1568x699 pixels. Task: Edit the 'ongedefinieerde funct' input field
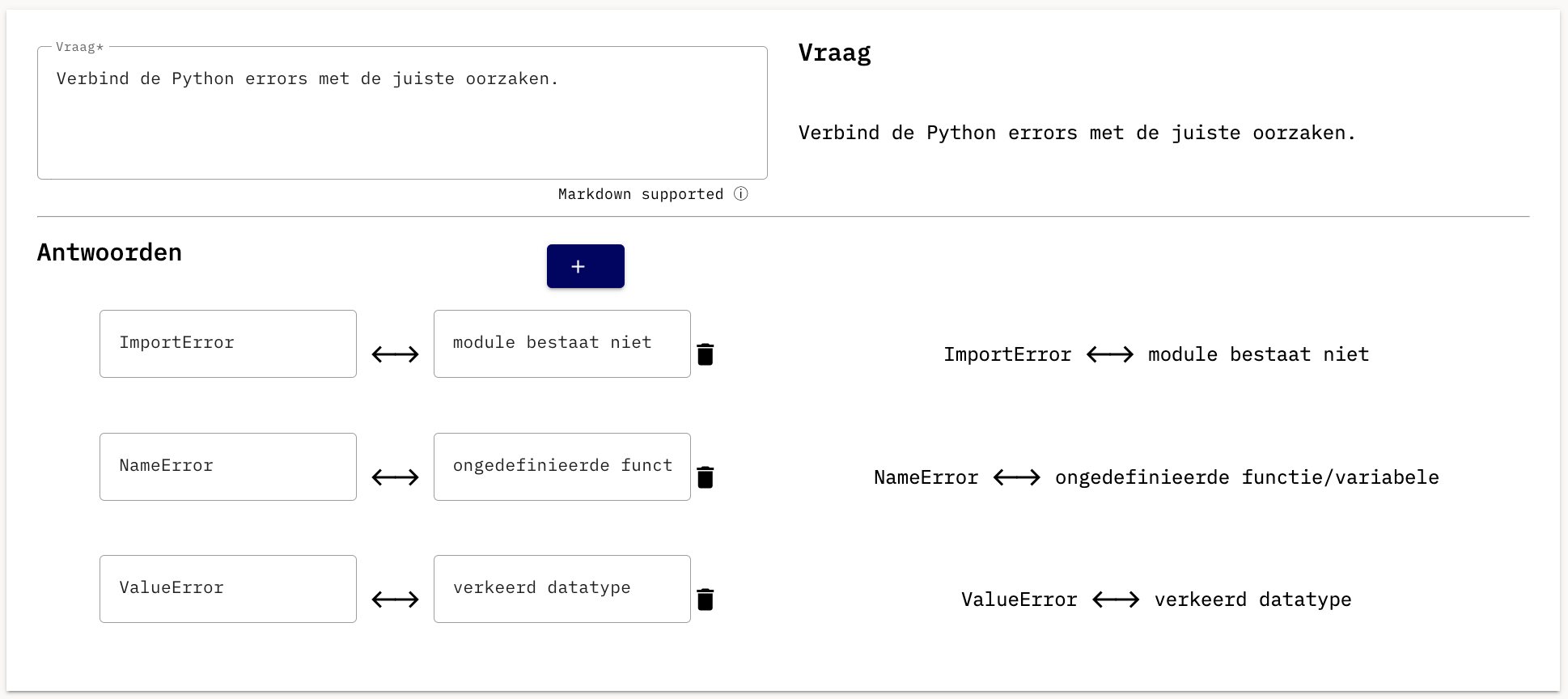pos(562,467)
